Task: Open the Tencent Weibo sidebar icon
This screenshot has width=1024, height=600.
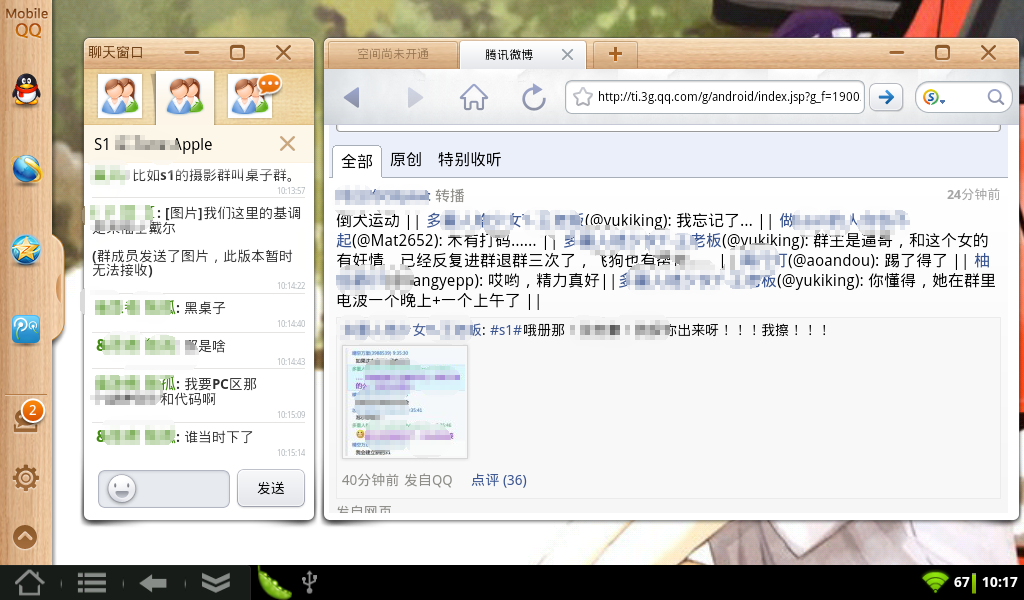Action: point(26,329)
